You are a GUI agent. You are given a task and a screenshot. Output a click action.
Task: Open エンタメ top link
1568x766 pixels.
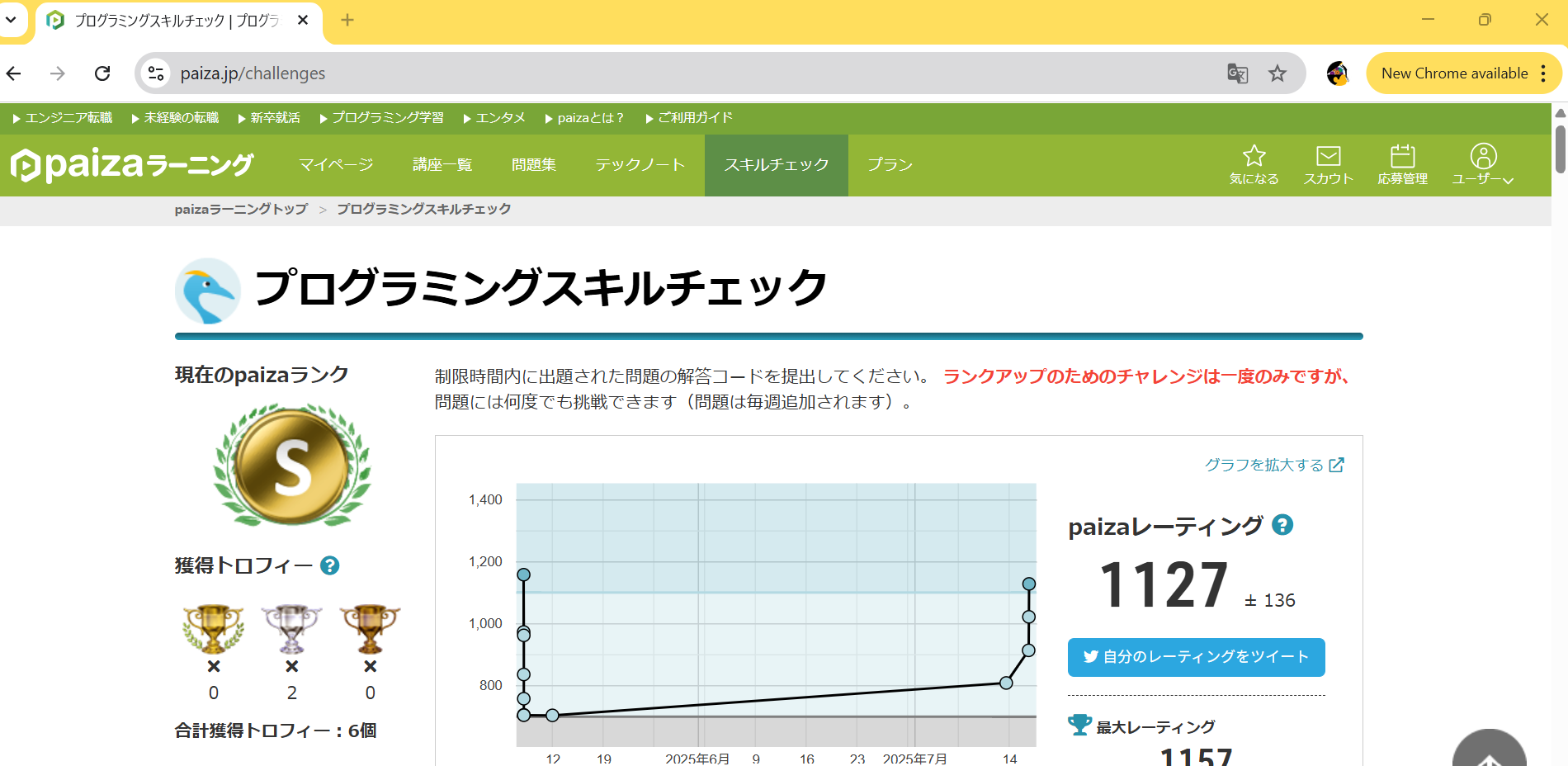click(494, 118)
